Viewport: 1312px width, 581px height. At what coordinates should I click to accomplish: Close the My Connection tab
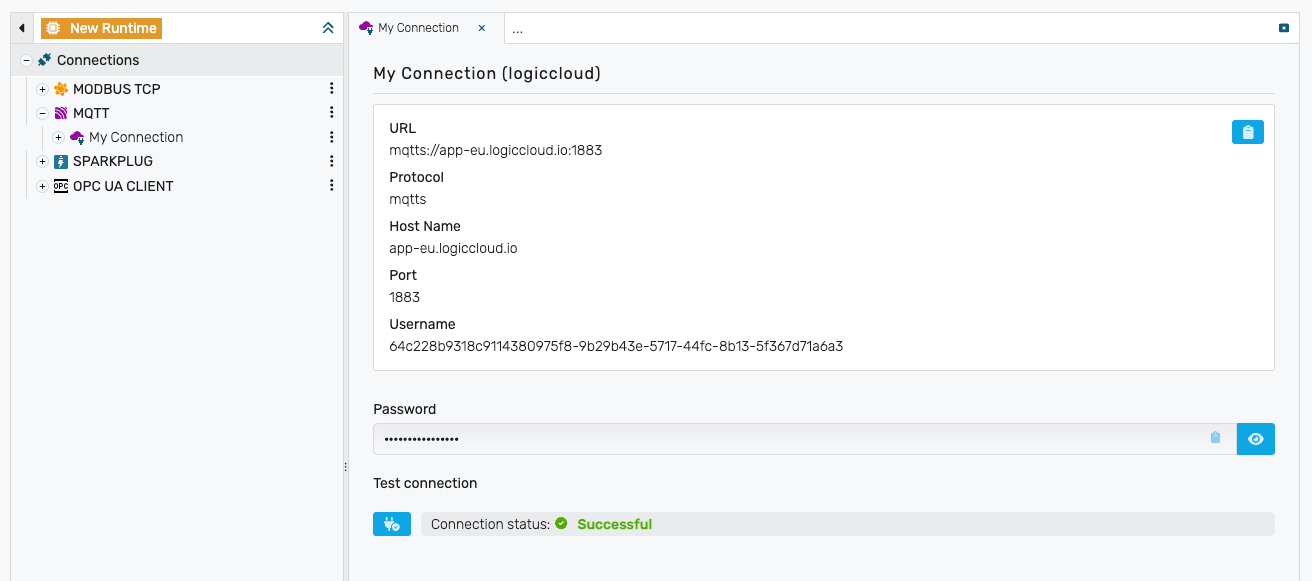pyautogui.click(x=482, y=28)
